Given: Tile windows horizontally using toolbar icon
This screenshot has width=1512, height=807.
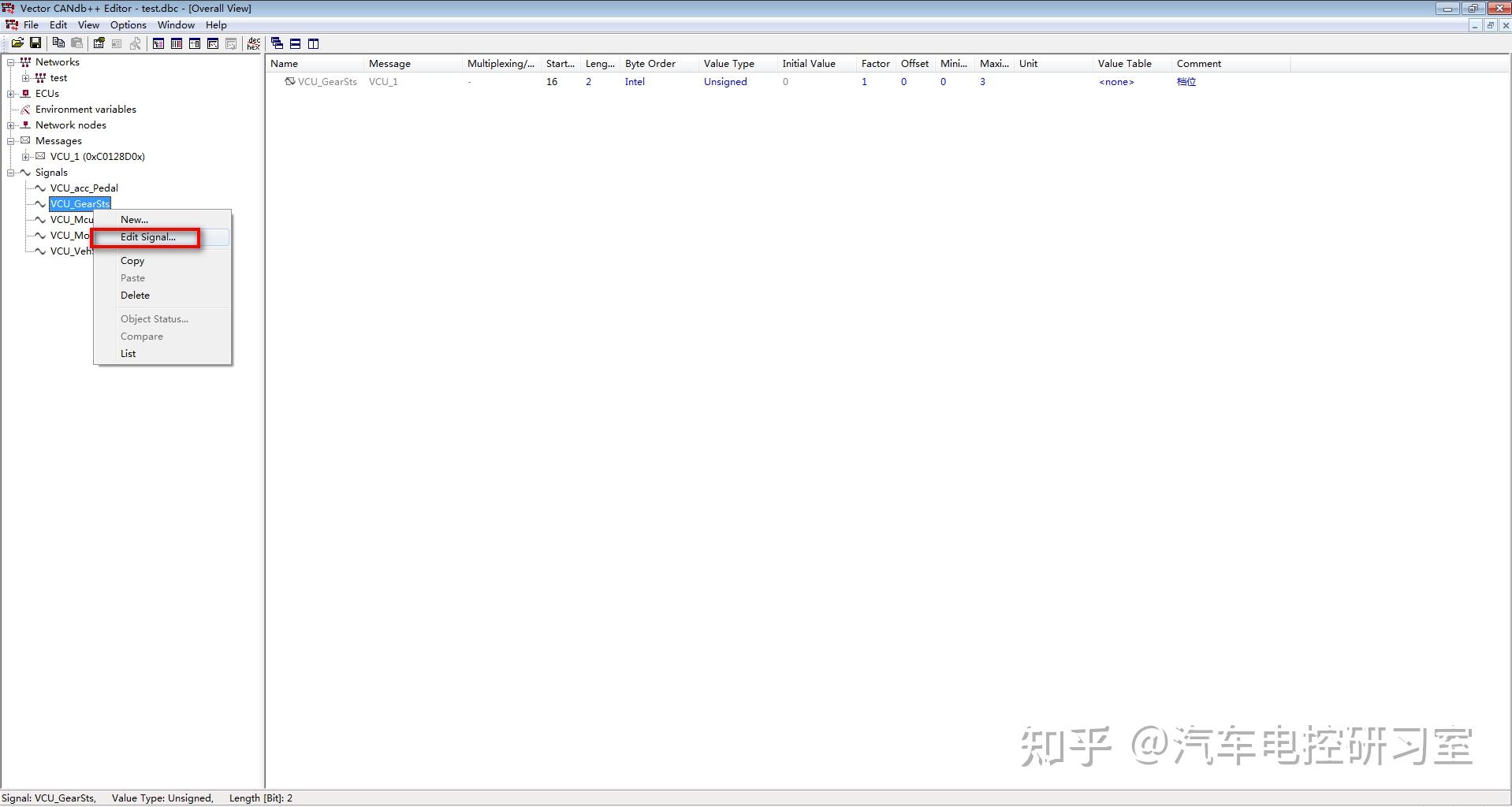Looking at the screenshot, I should pos(296,43).
